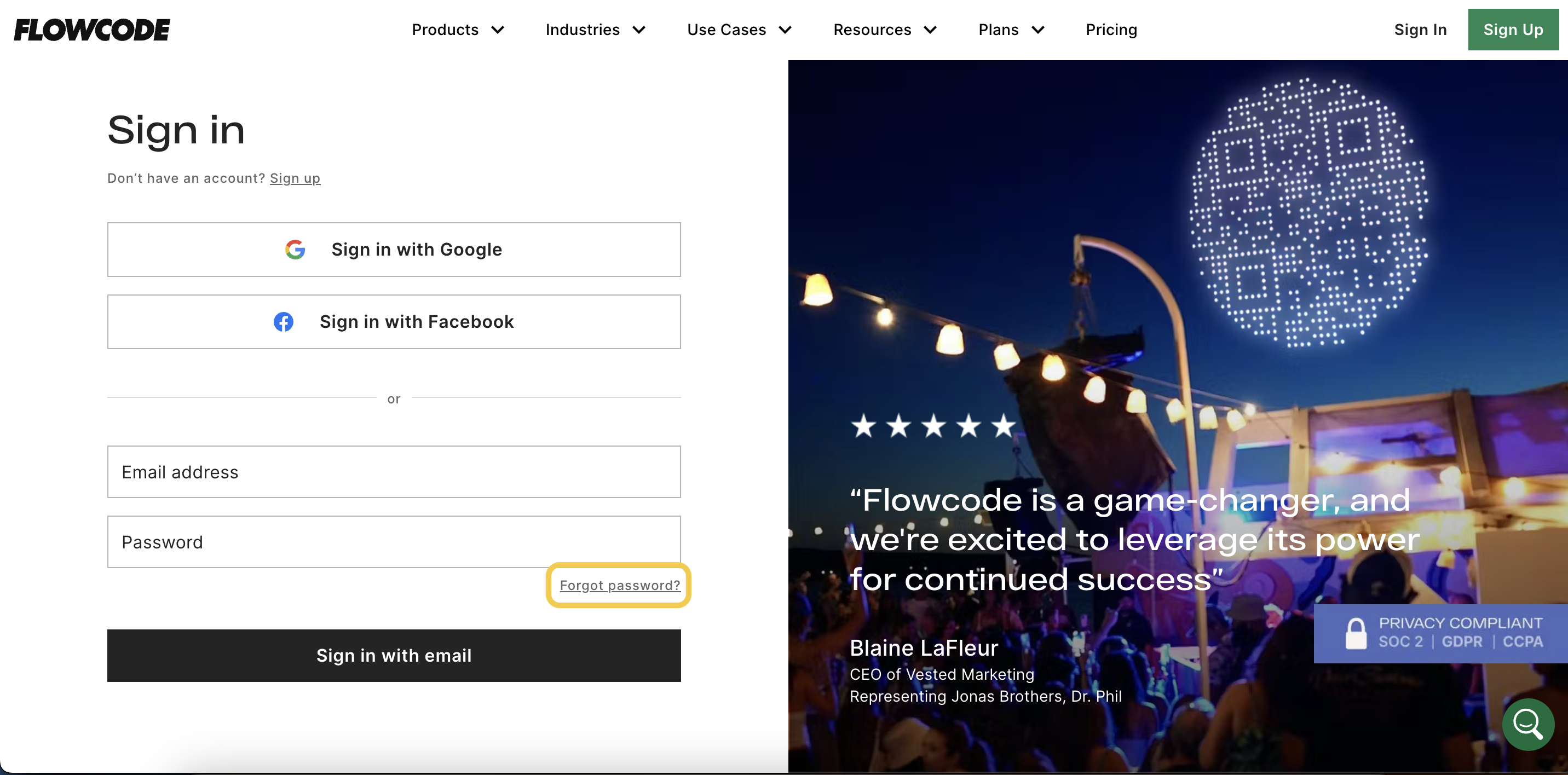
Task: Expand the Resources chevron
Action: [x=930, y=30]
